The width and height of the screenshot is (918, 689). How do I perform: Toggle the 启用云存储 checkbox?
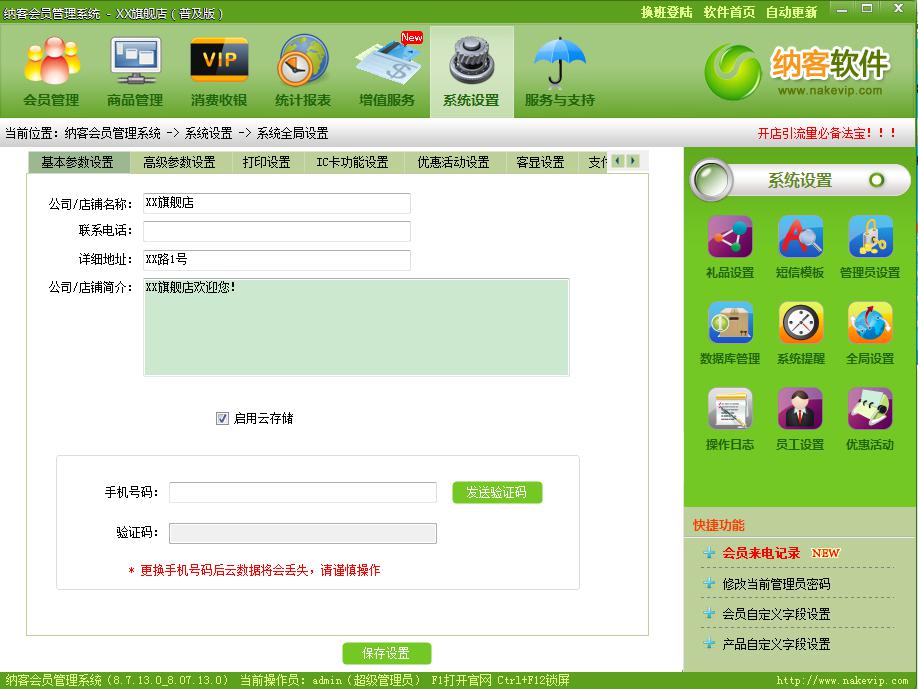(221, 418)
